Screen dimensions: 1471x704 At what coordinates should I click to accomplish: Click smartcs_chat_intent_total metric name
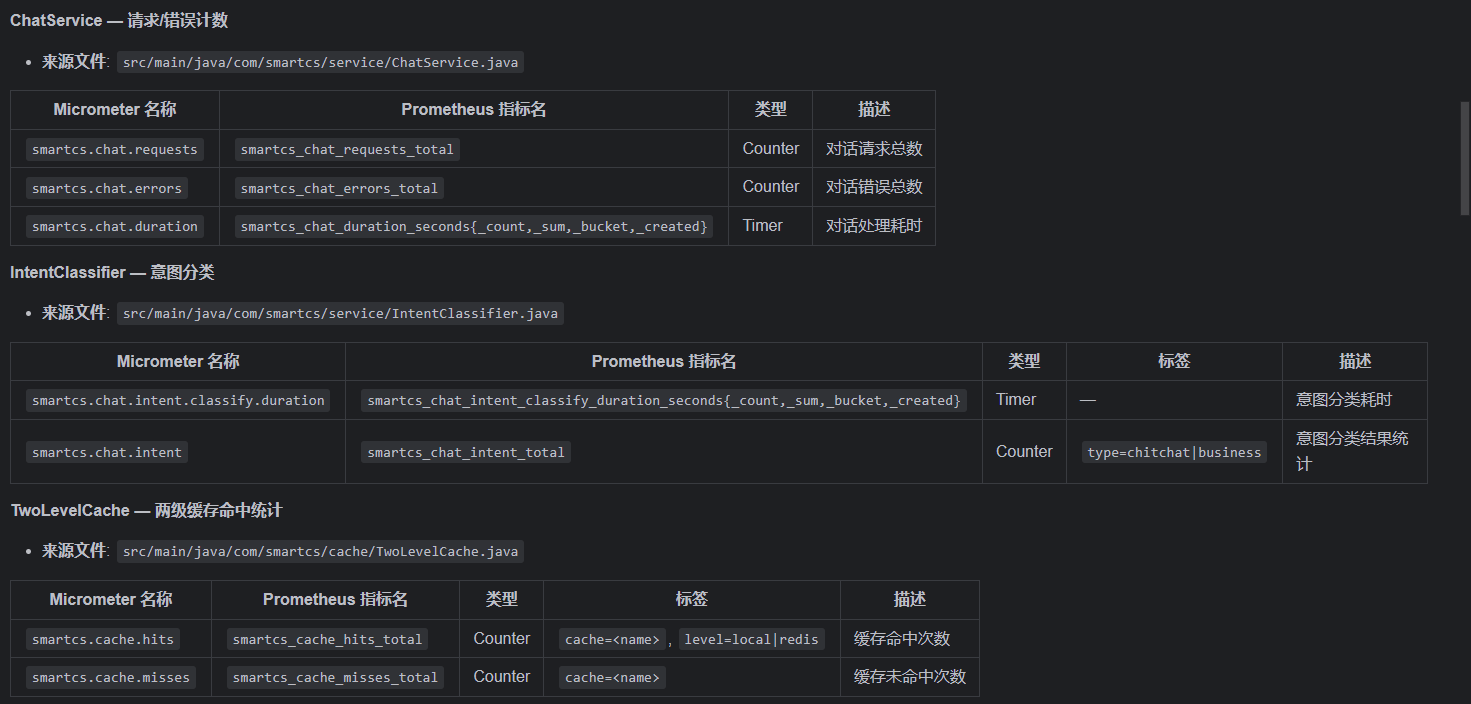[x=466, y=452]
